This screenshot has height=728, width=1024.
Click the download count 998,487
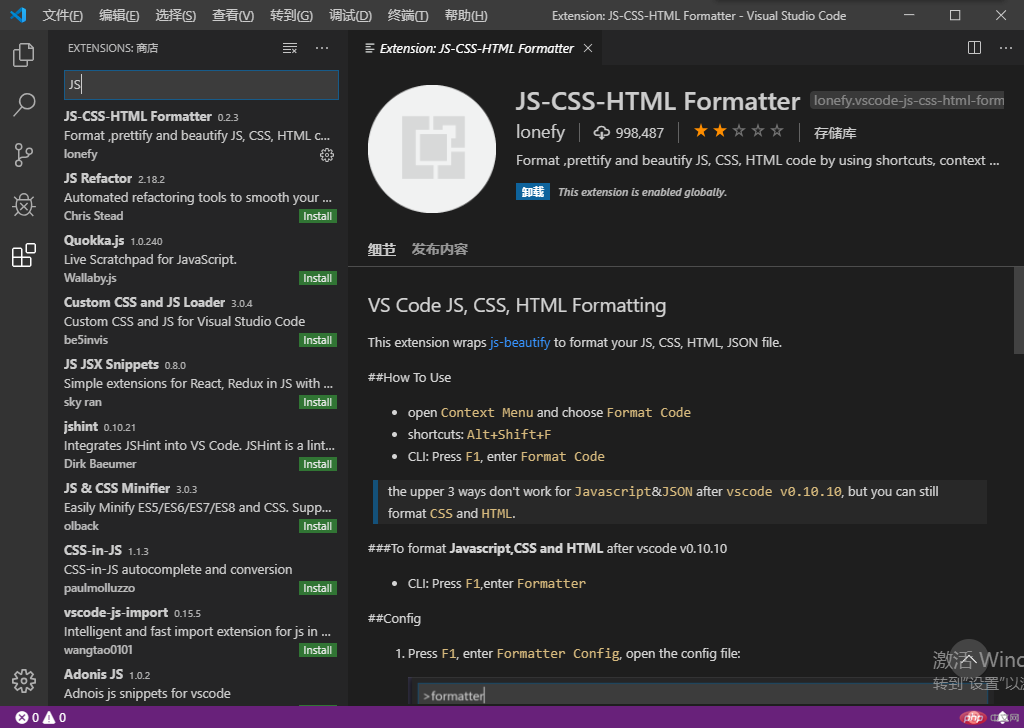[628, 133]
